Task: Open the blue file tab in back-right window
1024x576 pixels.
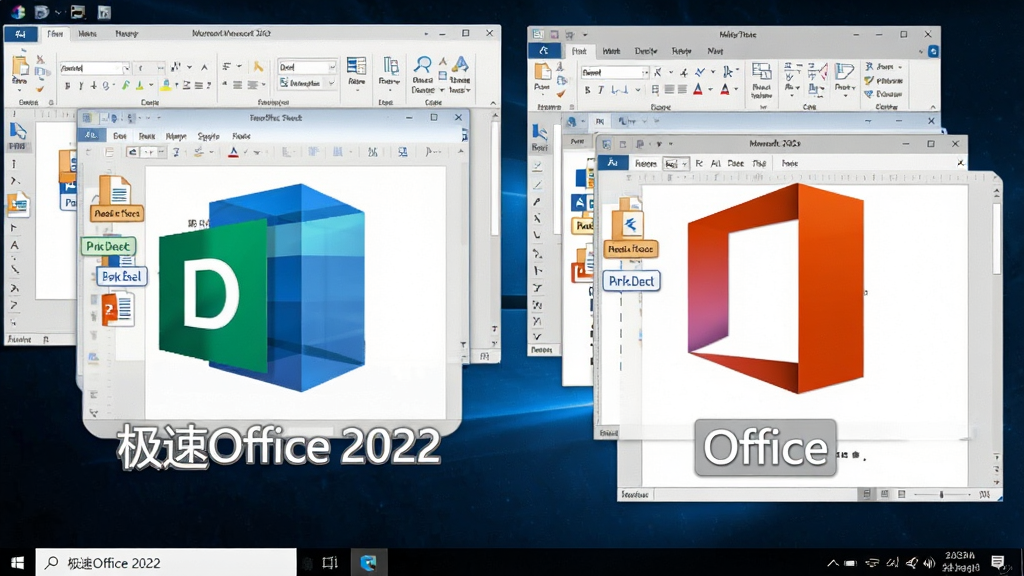Action: [x=544, y=51]
